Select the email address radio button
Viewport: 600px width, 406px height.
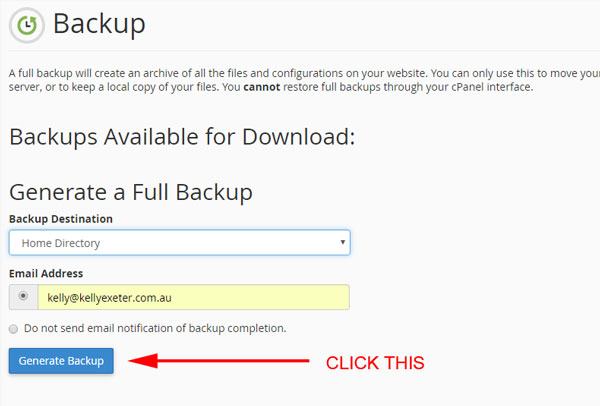(23, 296)
